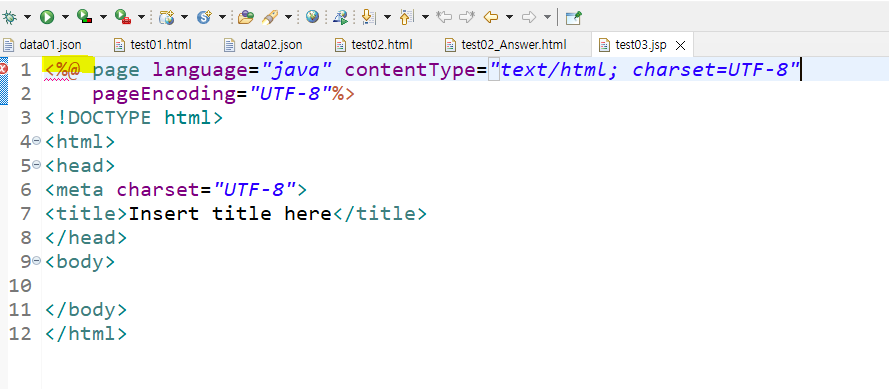Image resolution: width=889 pixels, height=389 pixels.
Task: Click the contentType attribute name
Action: click(x=410, y=70)
